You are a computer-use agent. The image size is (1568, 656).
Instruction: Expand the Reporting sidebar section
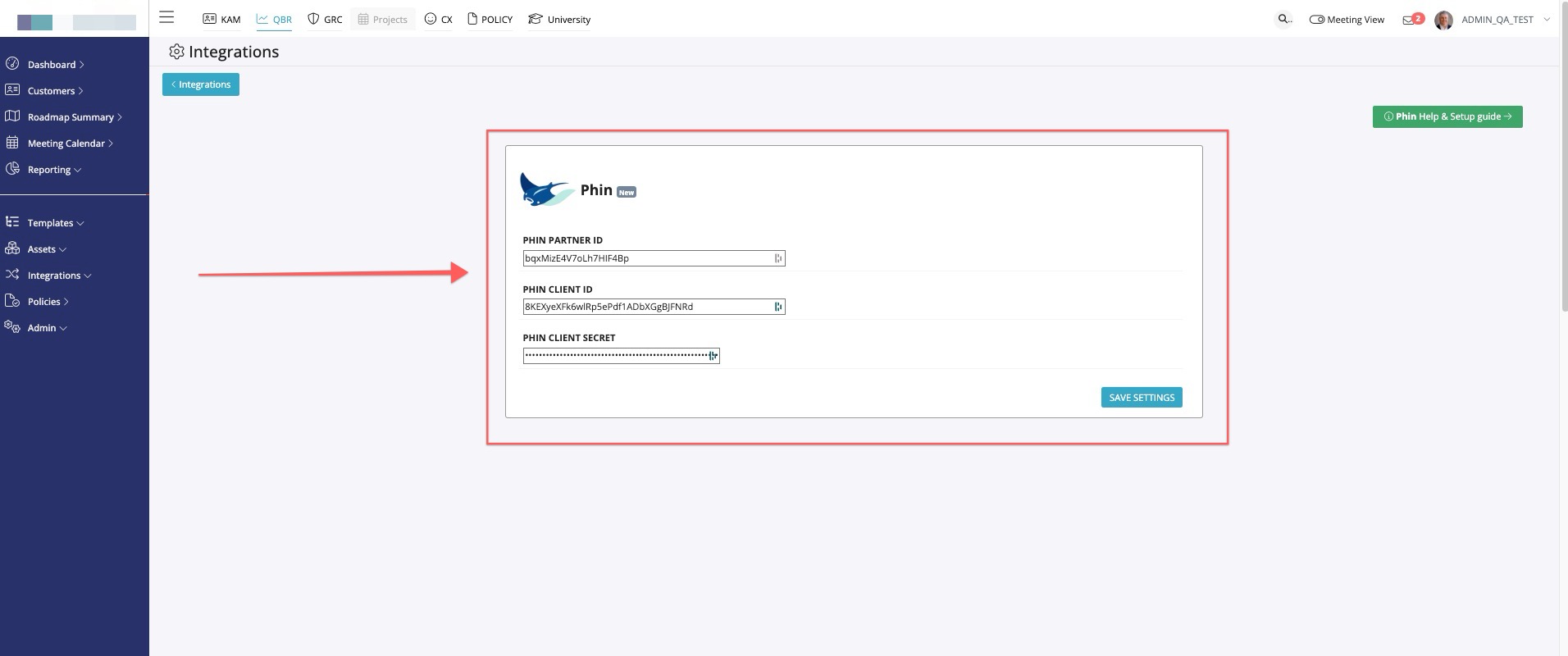click(x=78, y=170)
